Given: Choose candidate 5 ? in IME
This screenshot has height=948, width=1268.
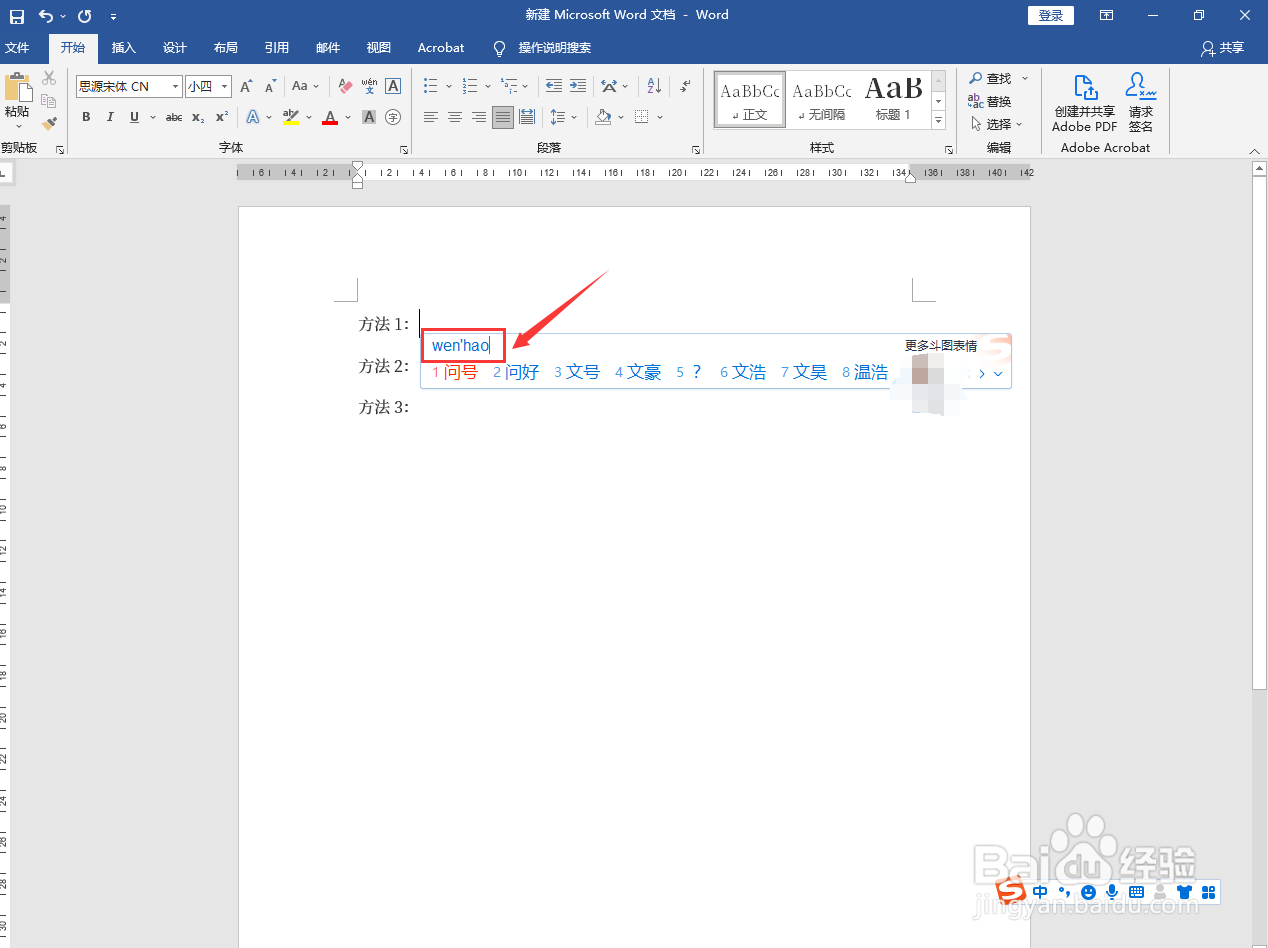Looking at the screenshot, I should 689,372.
